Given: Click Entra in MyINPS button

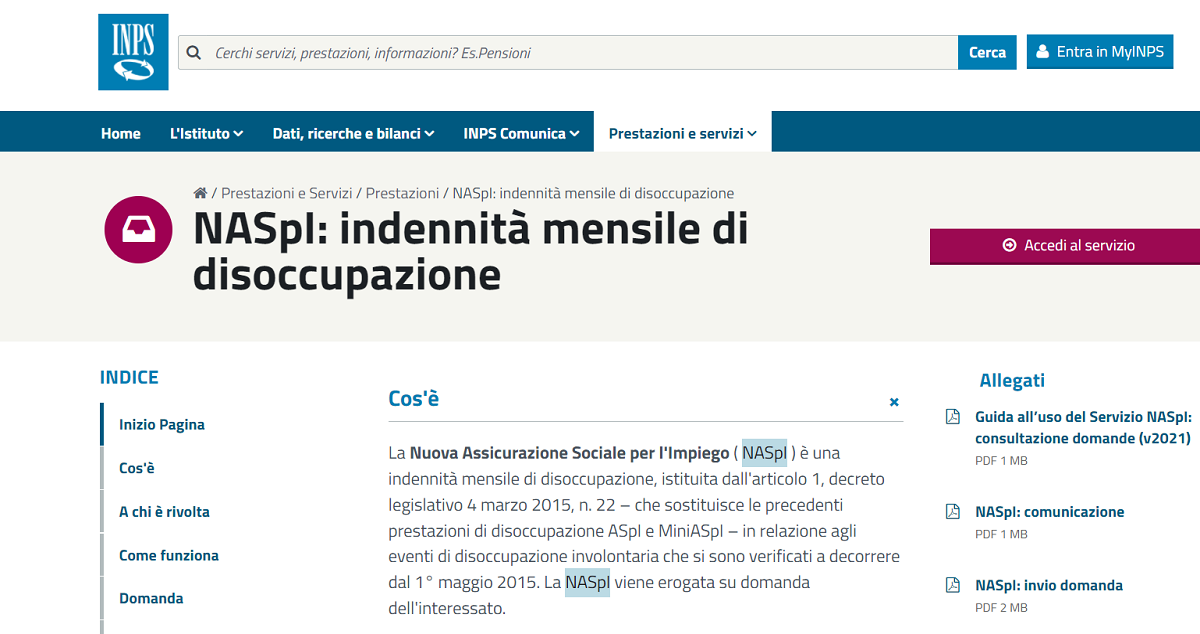Looking at the screenshot, I should pos(1099,52).
